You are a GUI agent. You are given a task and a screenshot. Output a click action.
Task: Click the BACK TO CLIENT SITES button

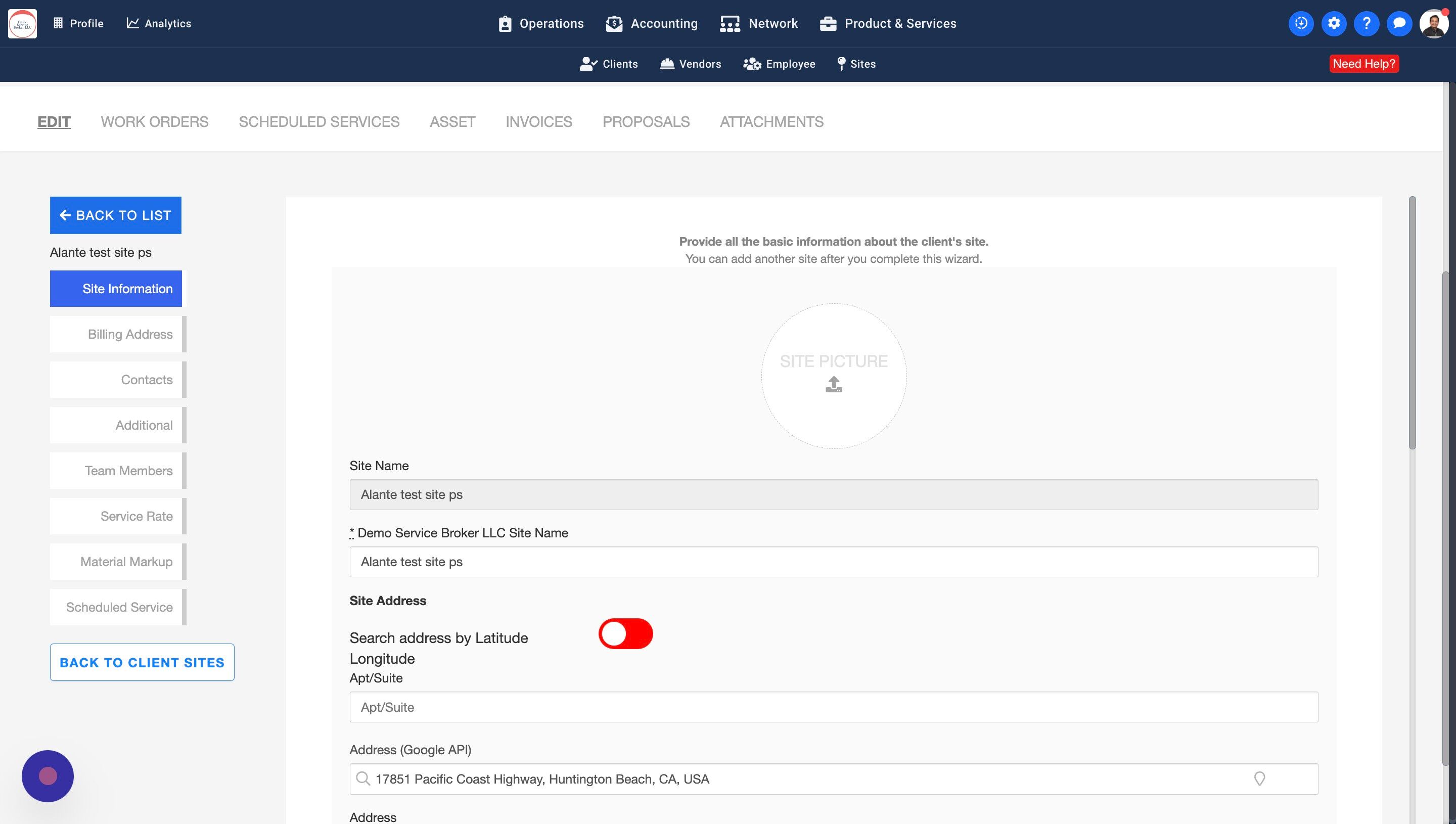click(142, 662)
